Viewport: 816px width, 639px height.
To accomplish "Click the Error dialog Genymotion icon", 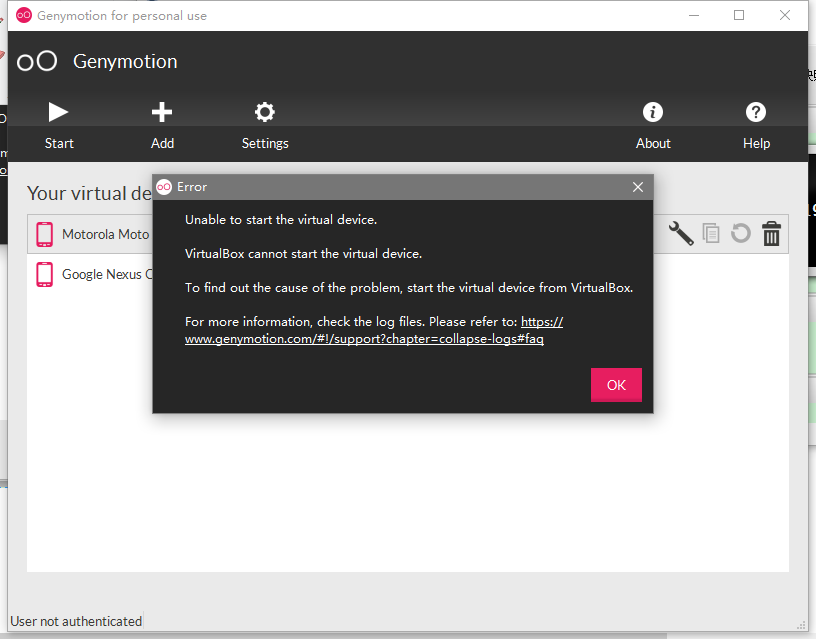I will (164, 187).
